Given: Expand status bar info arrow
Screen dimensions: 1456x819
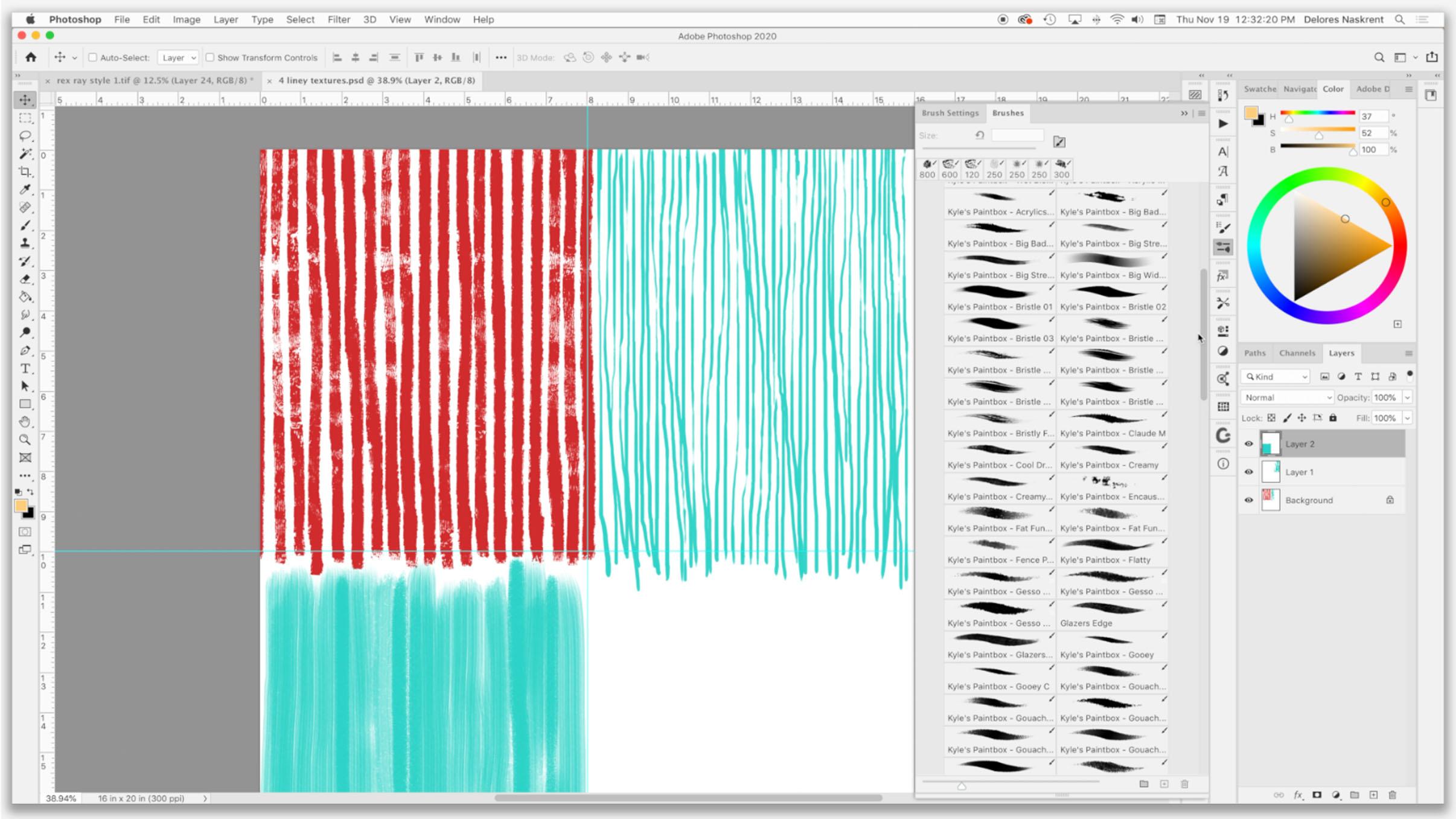Looking at the screenshot, I should [205, 798].
